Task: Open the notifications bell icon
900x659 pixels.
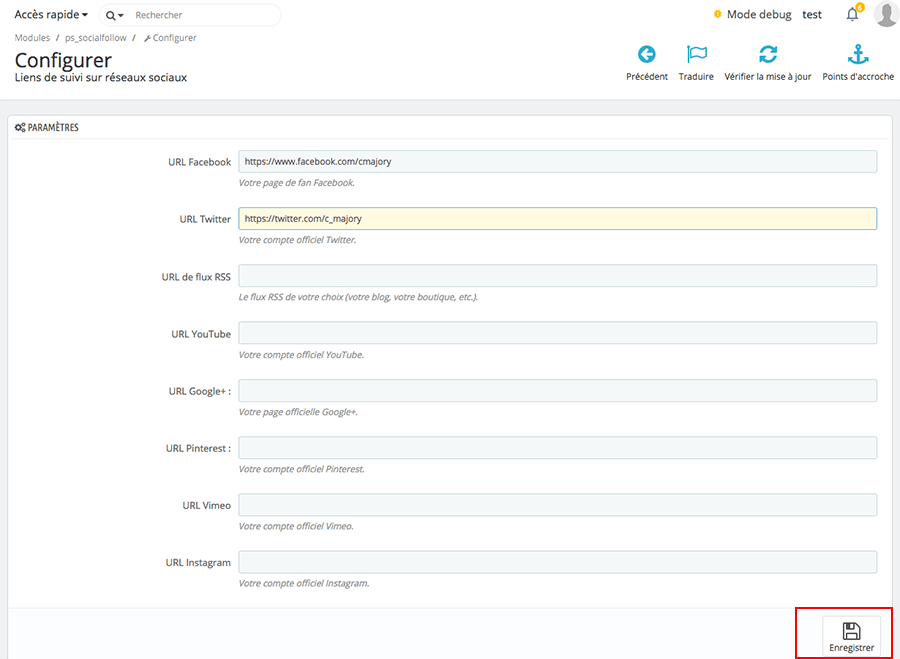Action: coord(852,15)
